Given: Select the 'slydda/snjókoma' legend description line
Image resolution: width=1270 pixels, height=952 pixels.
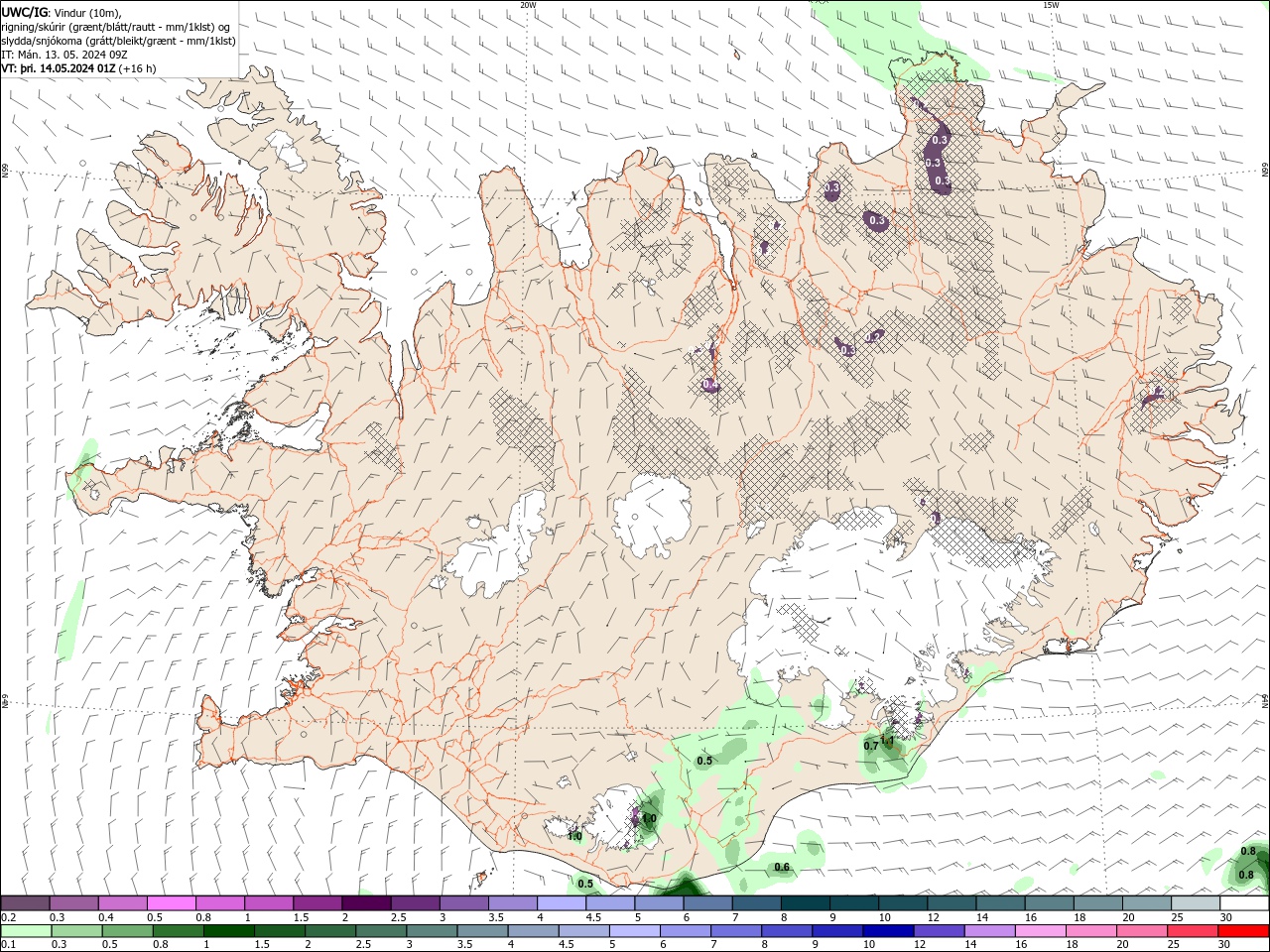Looking at the screenshot, I should pyautogui.click(x=118, y=41).
